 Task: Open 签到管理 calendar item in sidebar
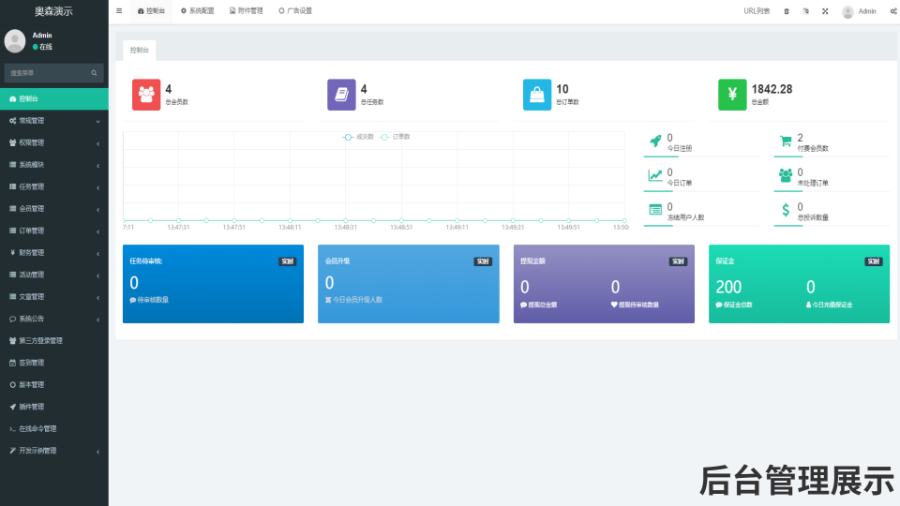(54, 363)
